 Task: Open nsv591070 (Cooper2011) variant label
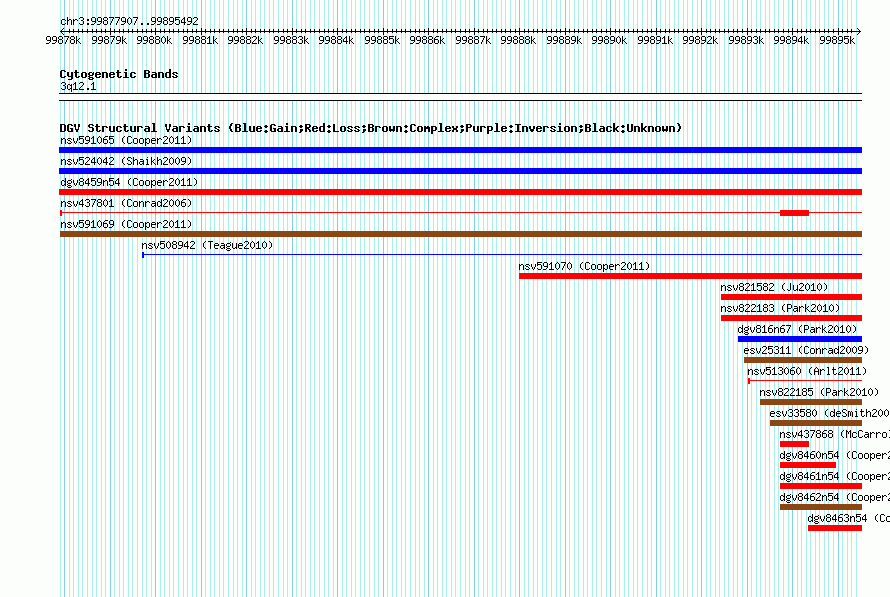[x=584, y=266]
